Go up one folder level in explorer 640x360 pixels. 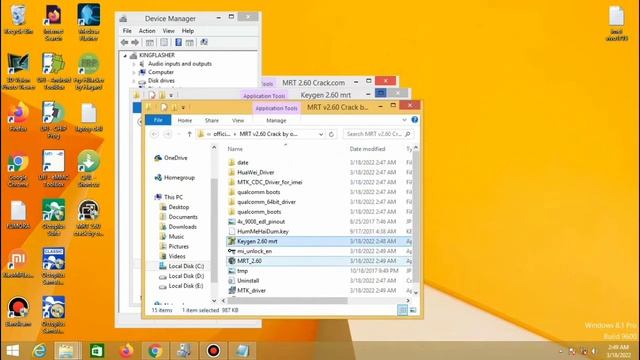[189, 134]
